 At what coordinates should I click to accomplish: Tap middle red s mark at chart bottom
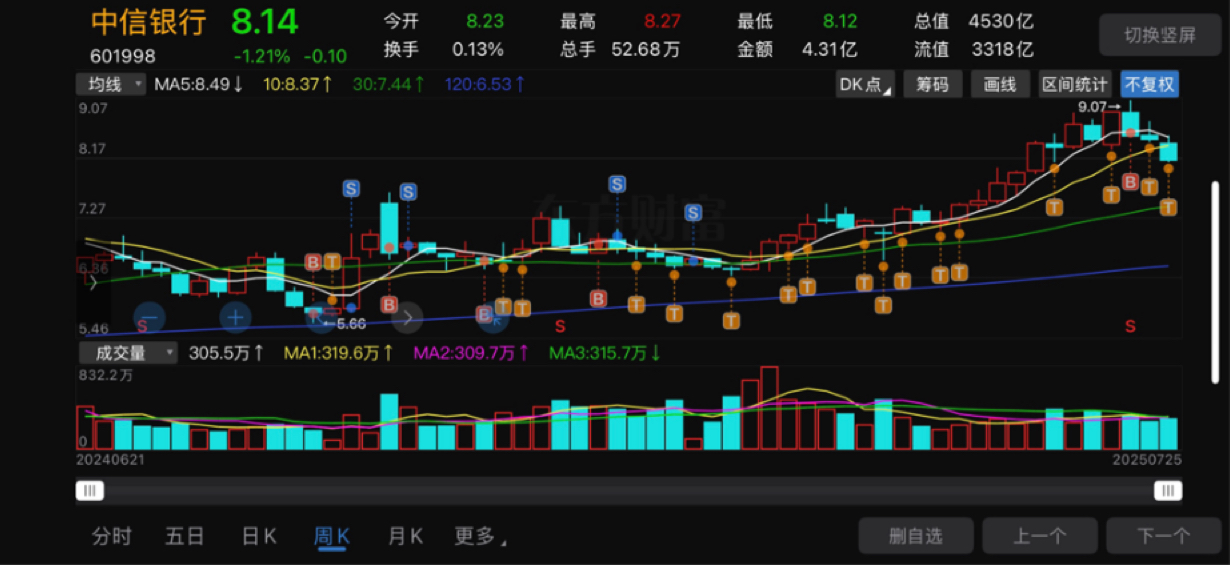pyautogui.click(x=560, y=326)
